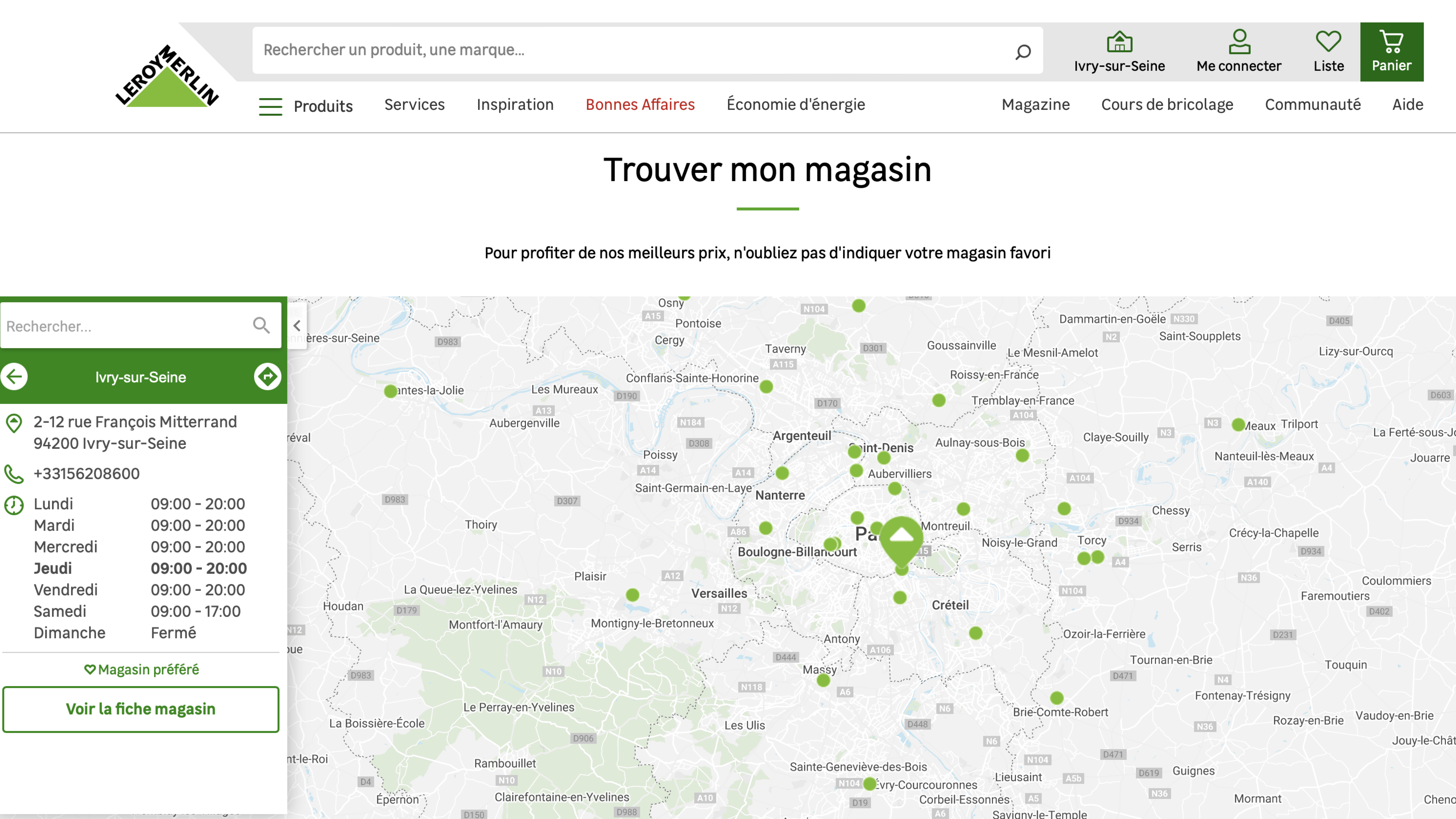
Task: Click the Versailles label on the map
Action: point(719,593)
